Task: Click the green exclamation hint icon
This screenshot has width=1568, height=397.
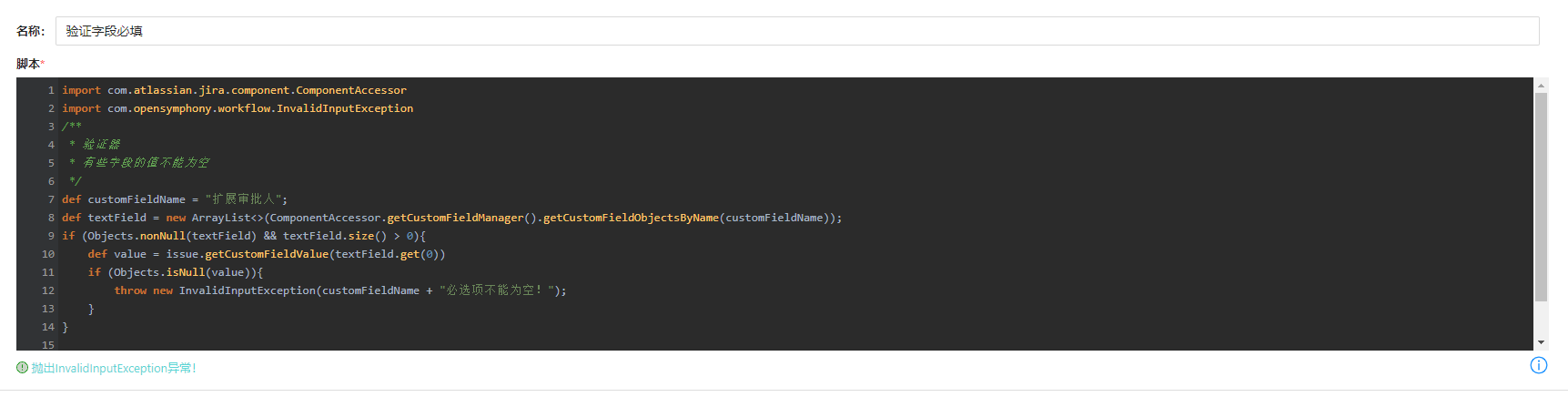Action: [22, 368]
